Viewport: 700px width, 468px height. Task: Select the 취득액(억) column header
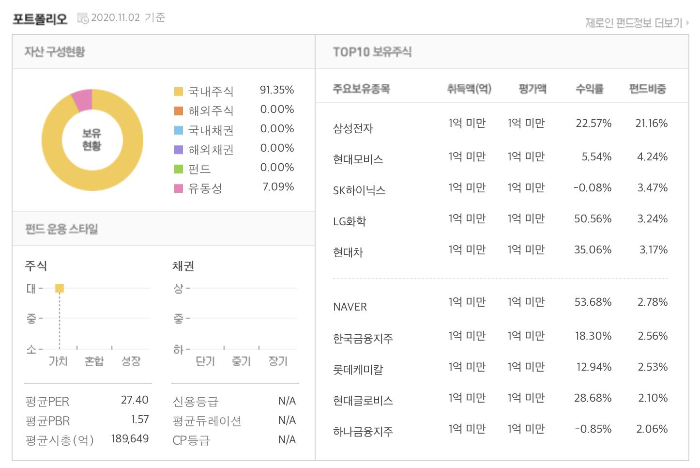[469, 88]
